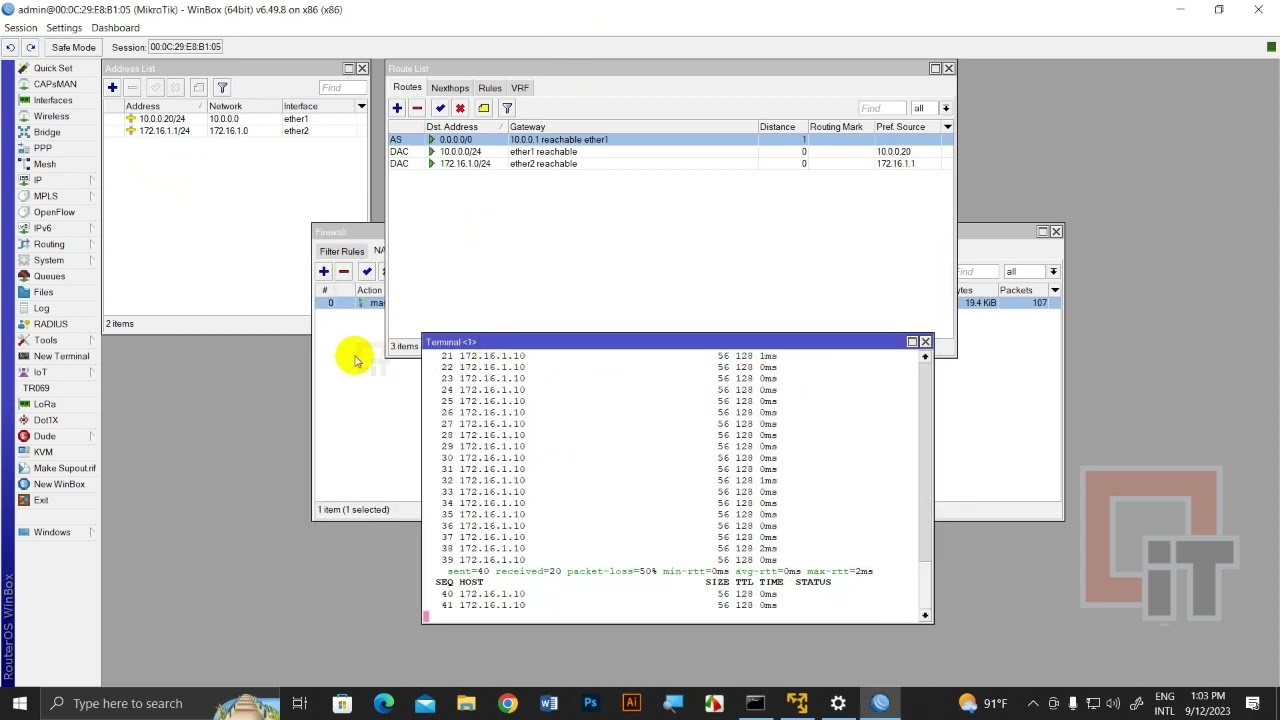Open PPP from sidebar

pyautogui.click(x=42, y=148)
